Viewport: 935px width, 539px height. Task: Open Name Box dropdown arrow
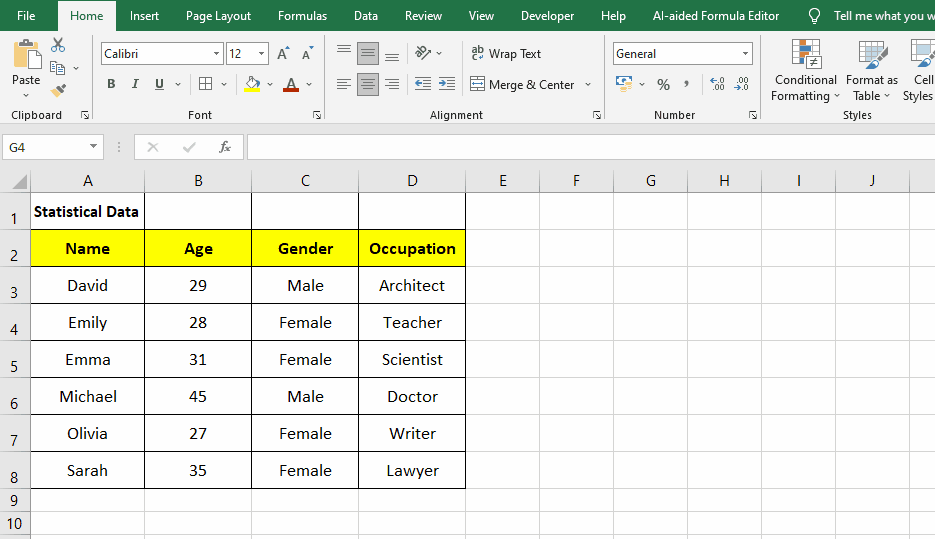click(93, 147)
